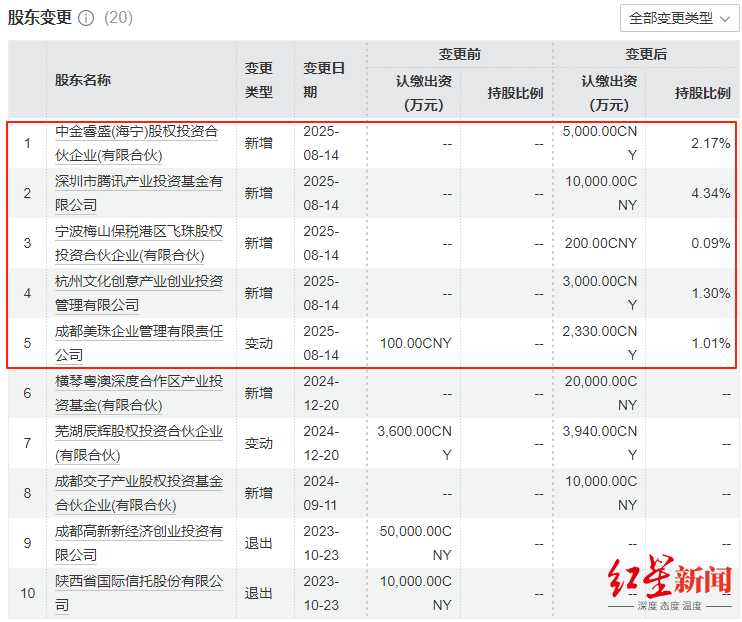742x622 pixels.
Task: Open the 全部变更类型 dropdown
Action: 680,18
